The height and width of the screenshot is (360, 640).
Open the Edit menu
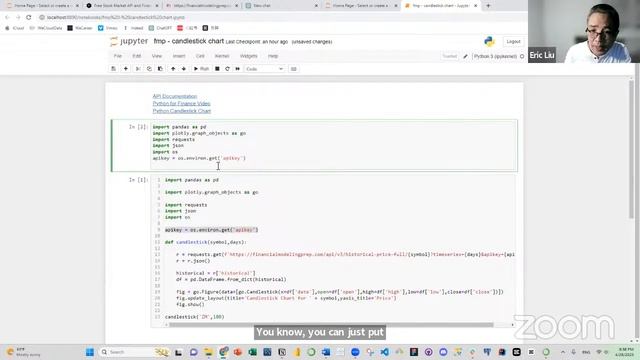pos(137,56)
